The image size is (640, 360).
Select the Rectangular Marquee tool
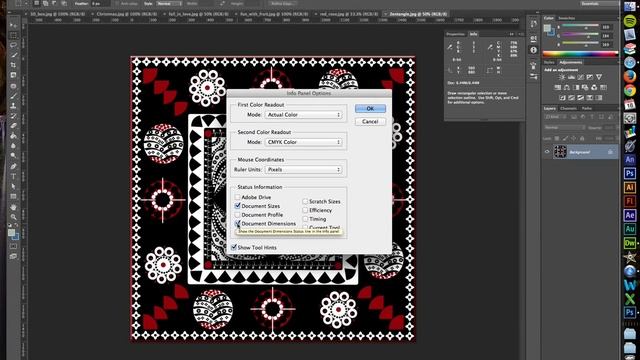click(x=13, y=35)
